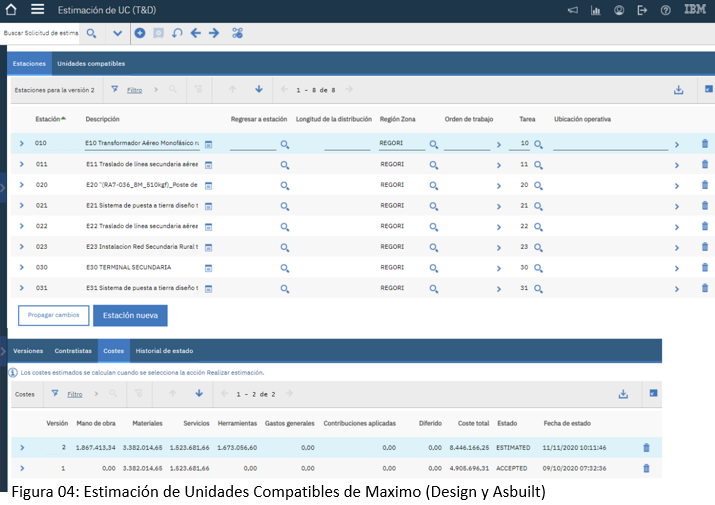The height and width of the screenshot is (505, 715).
Task: Expand station row 030
Action: coord(21,267)
